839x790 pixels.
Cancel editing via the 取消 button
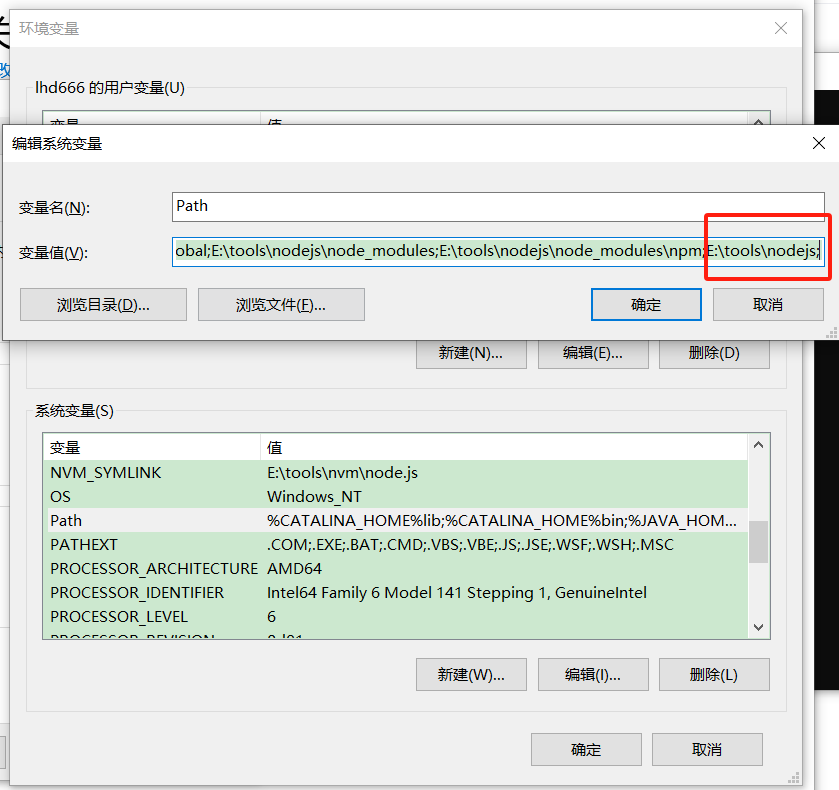[767, 304]
